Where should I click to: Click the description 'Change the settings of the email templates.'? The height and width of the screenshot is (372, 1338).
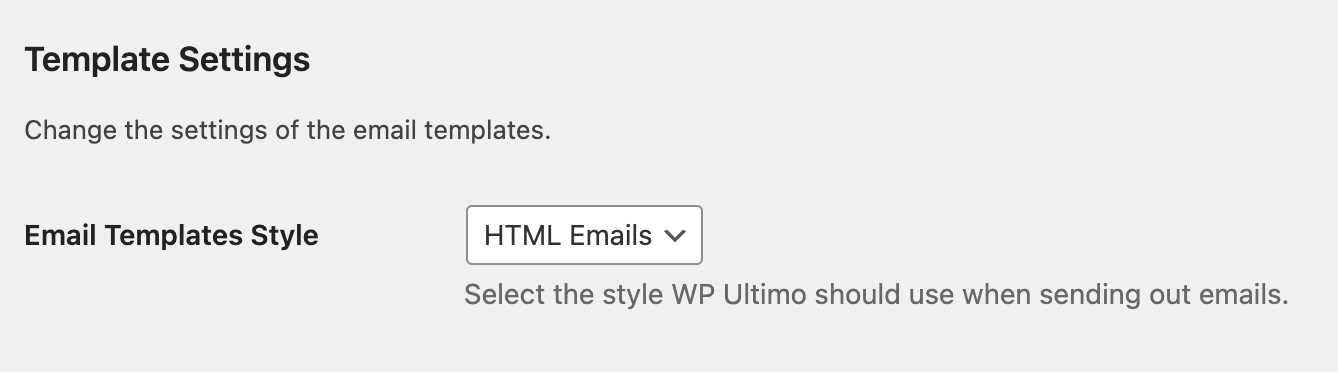click(288, 131)
